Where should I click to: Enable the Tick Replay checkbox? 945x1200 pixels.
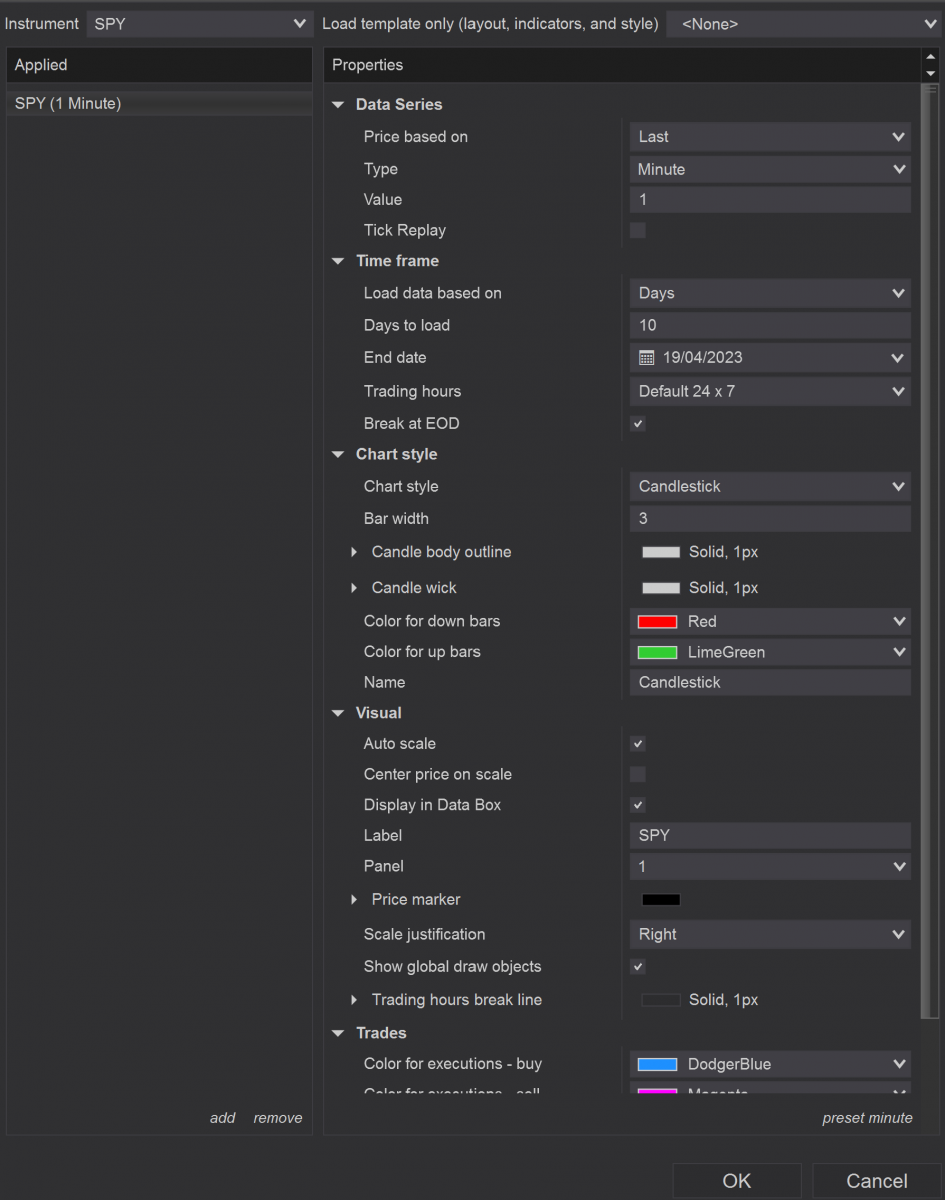[x=638, y=231]
